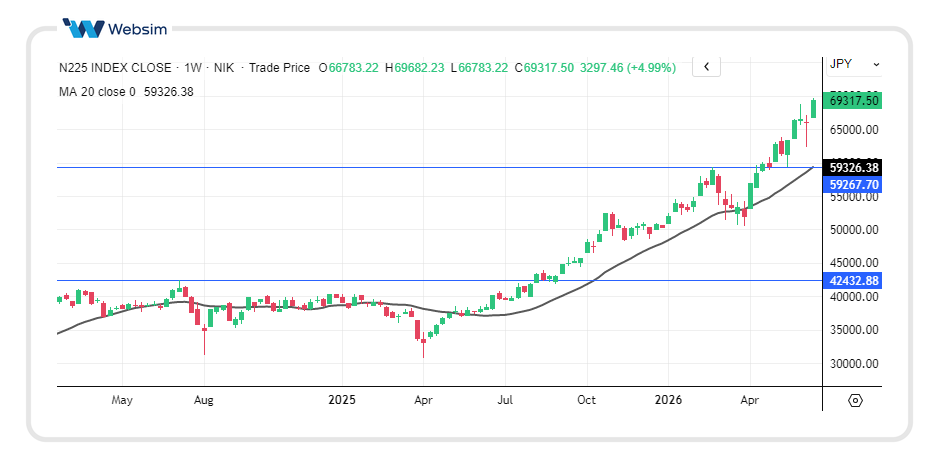Click the Jul time axis label

point(505,400)
